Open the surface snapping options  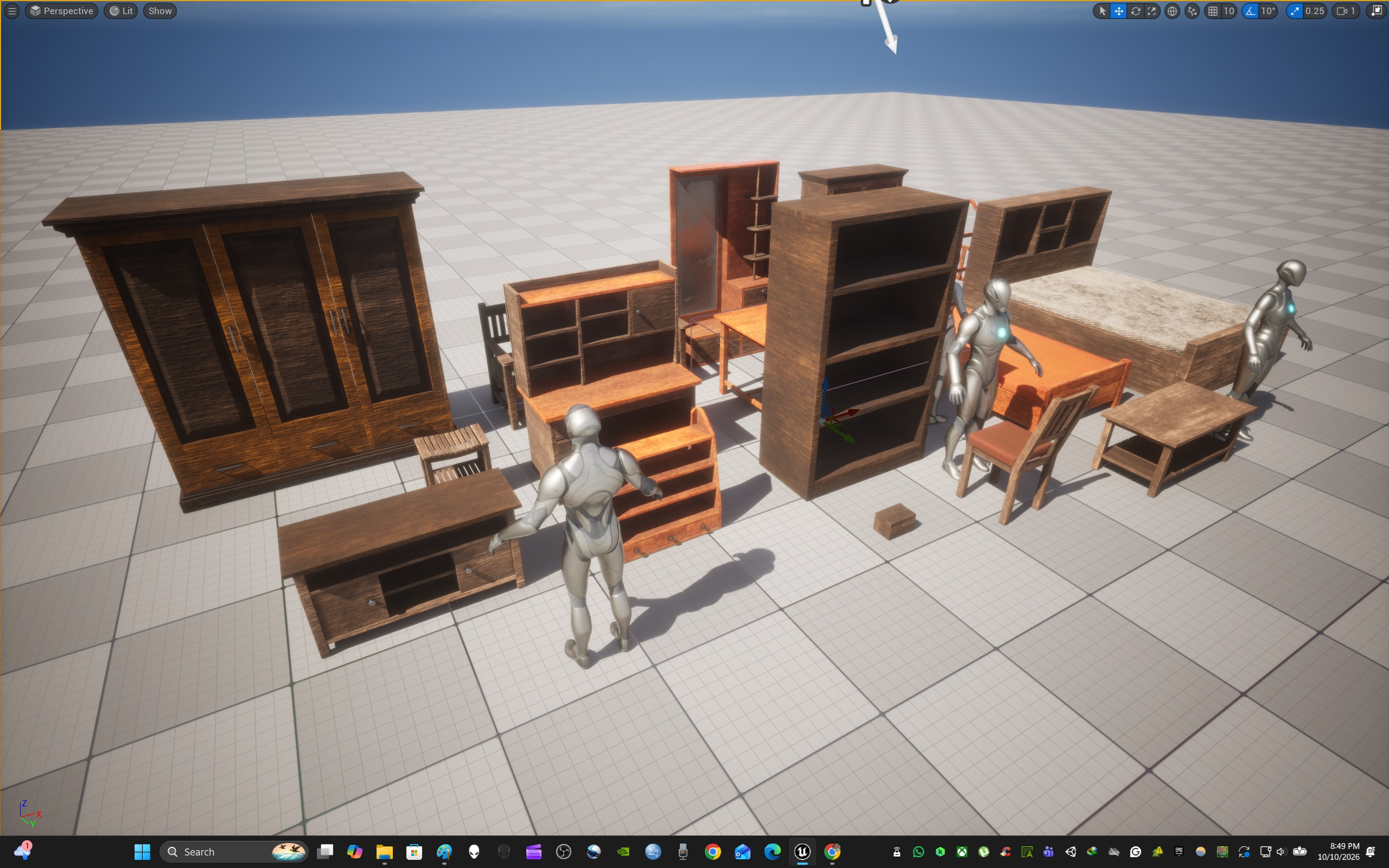(1192, 11)
